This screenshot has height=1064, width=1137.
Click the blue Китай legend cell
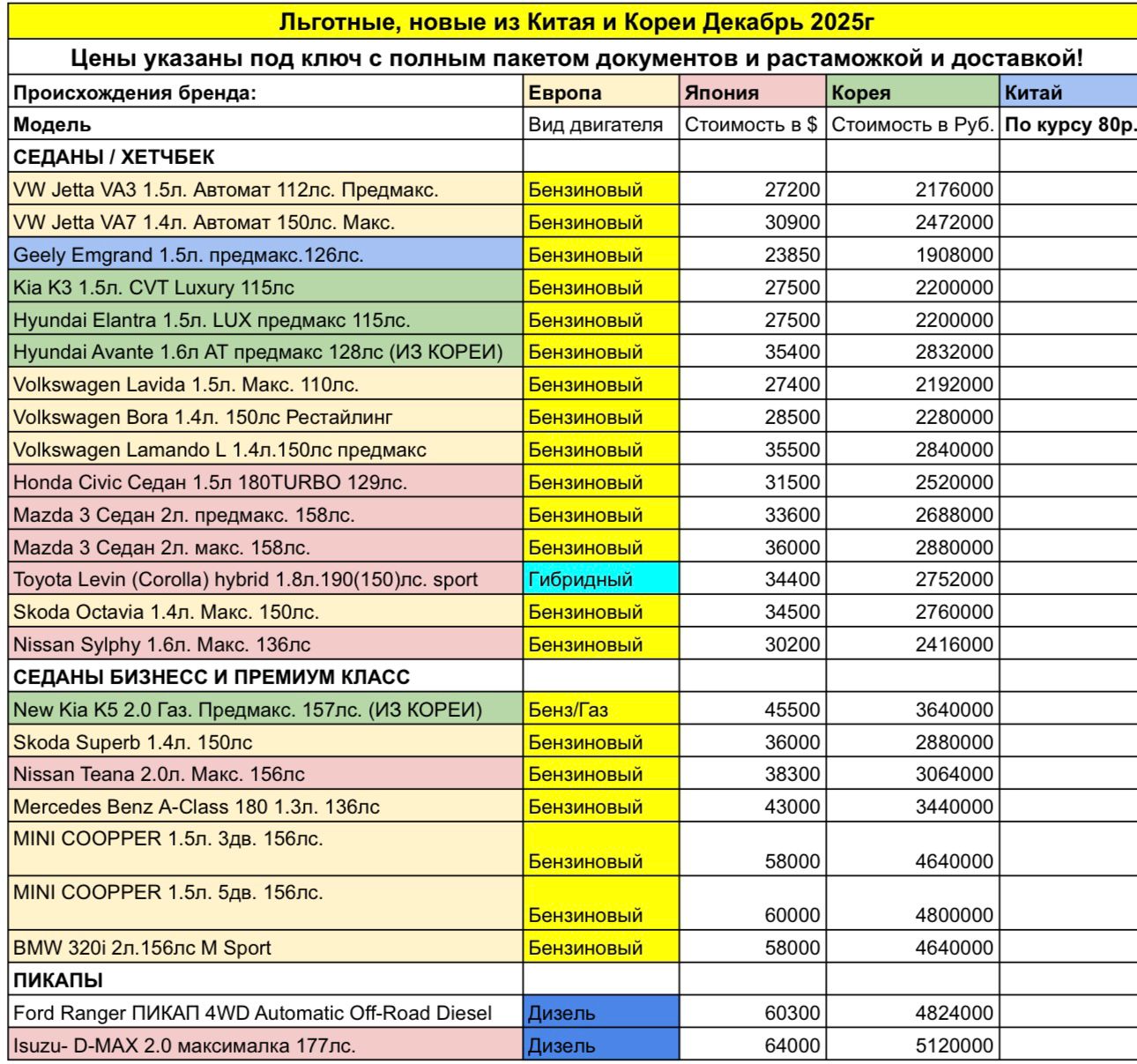1067,93
